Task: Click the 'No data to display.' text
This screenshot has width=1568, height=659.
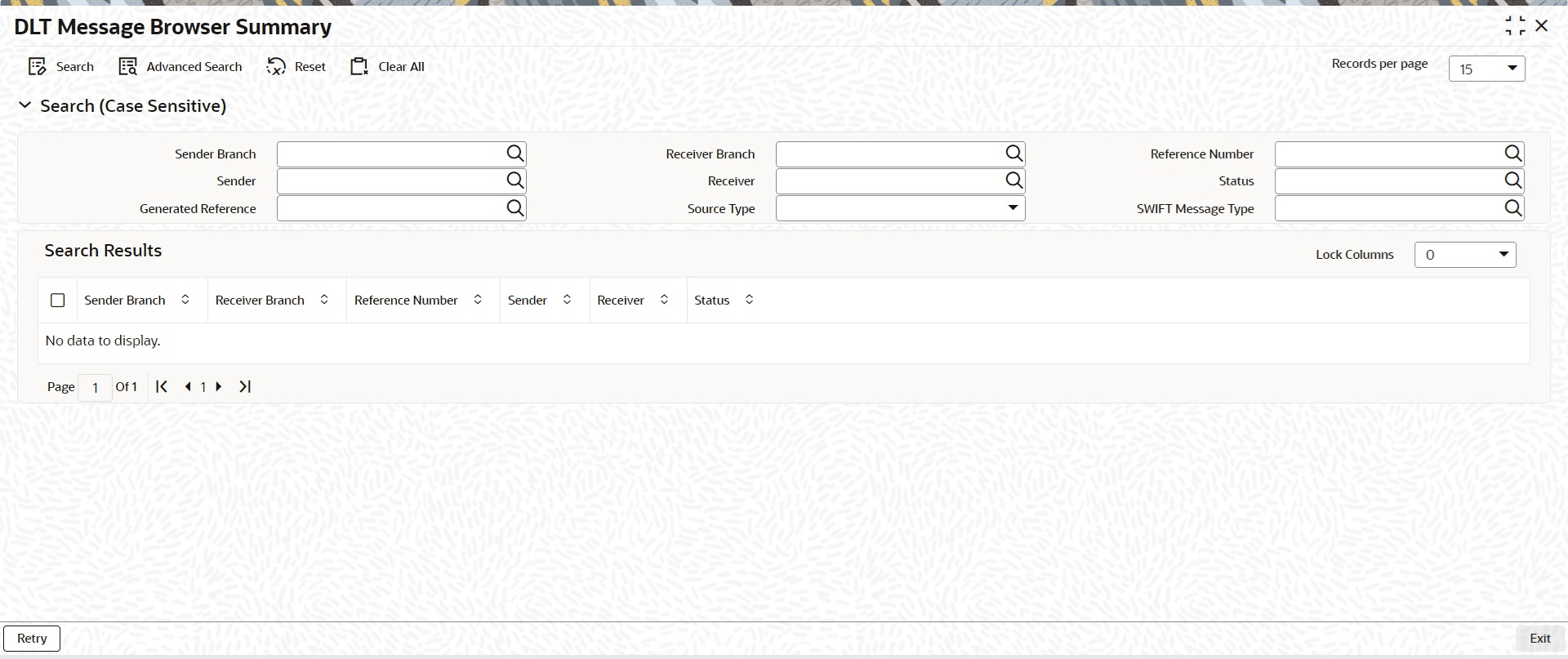Action: click(x=103, y=341)
